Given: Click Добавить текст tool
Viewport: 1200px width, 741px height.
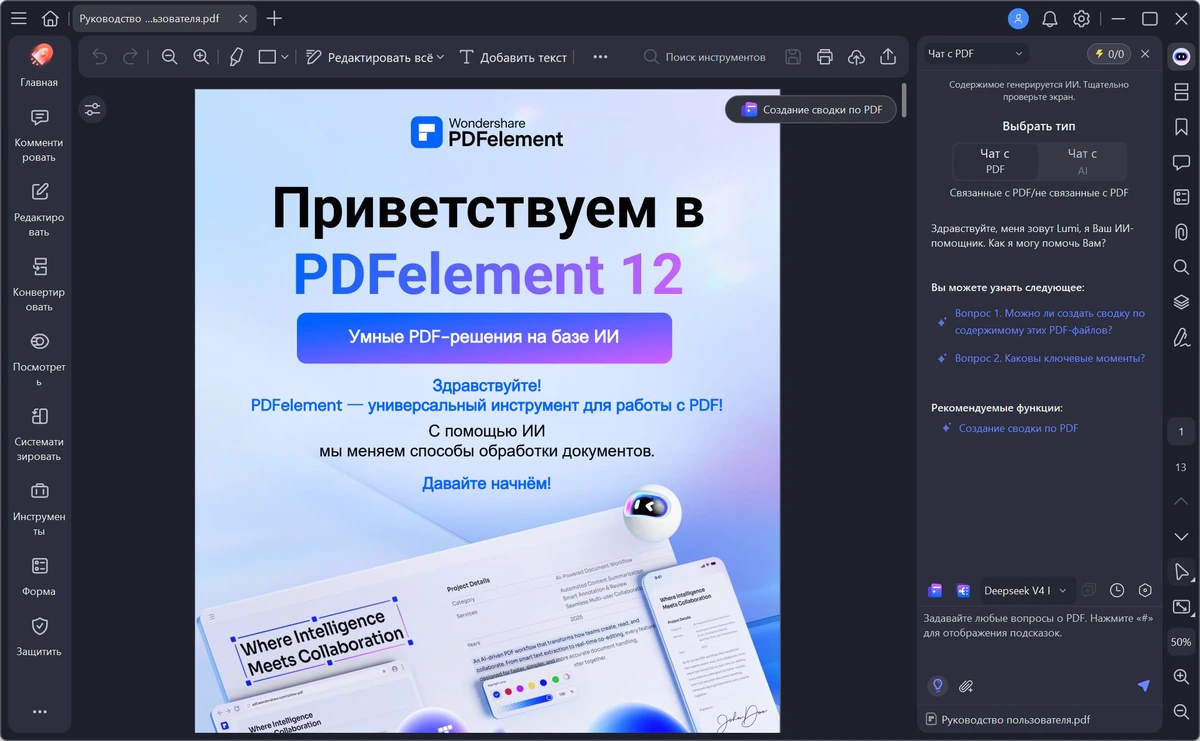Looking at the screenshot, I should click(513, 57).
